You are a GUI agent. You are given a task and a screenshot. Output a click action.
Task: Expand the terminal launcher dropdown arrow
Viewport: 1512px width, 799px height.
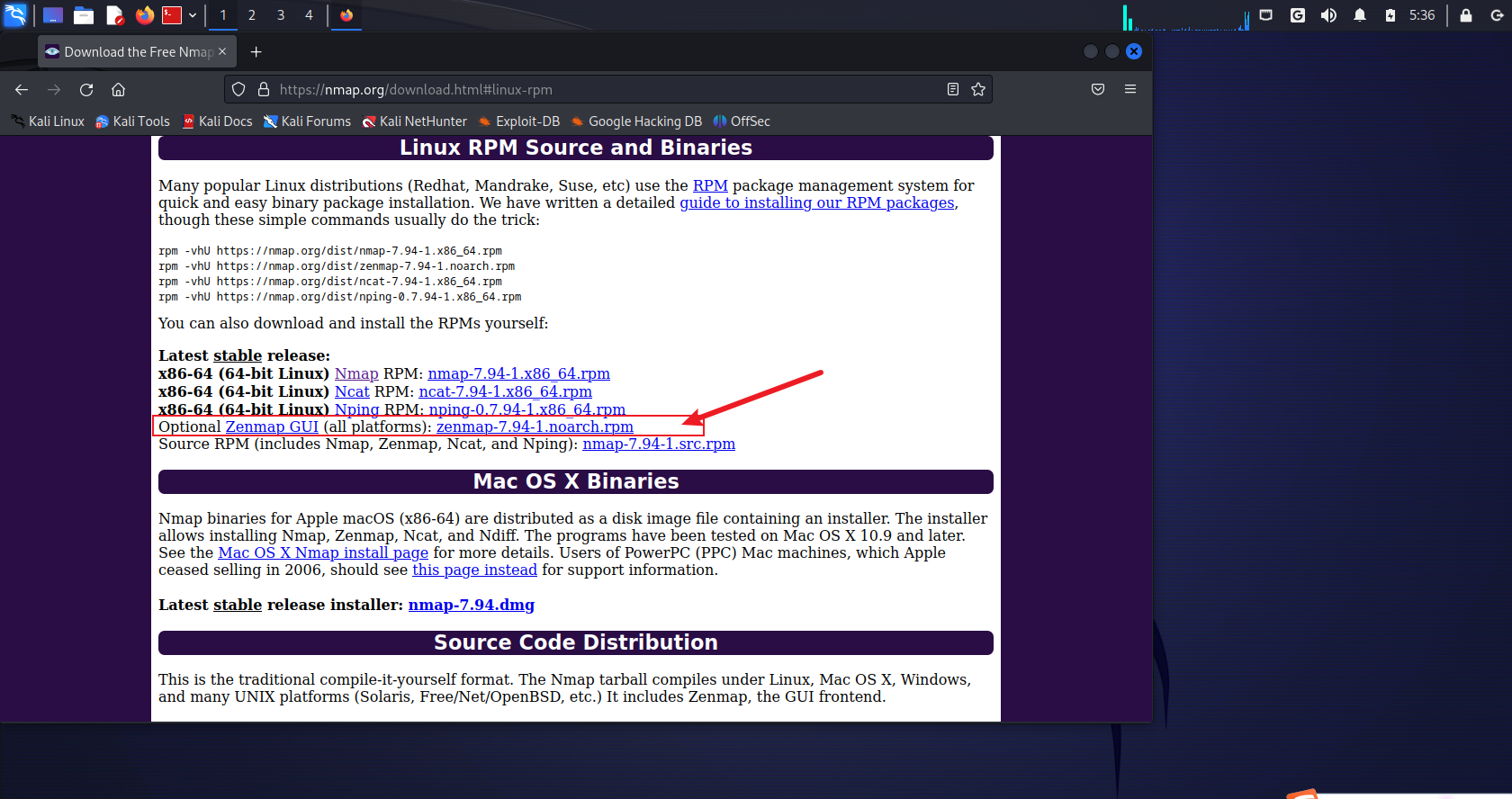pyautogui.click(x=193, y=15)
